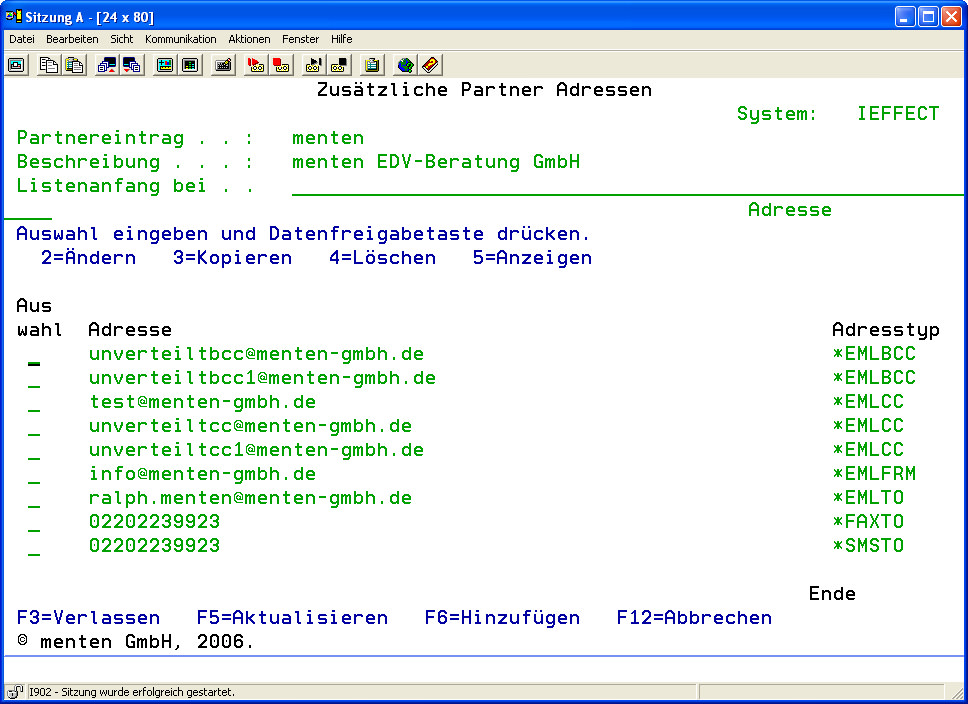Click the F5=Aktualisieren function key
This screenshot has width=968, height=704.
292,618
